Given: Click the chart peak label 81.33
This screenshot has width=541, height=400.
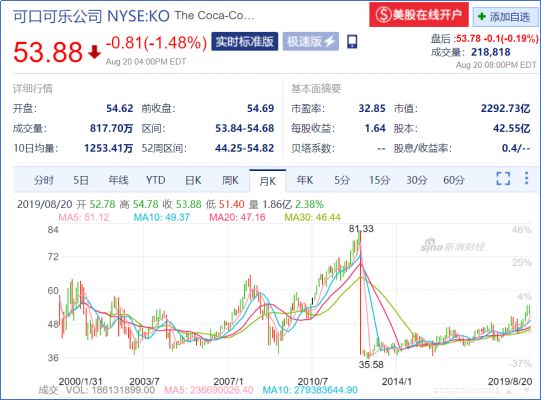Looking at the screenshot, I should [x=361, y=228].
